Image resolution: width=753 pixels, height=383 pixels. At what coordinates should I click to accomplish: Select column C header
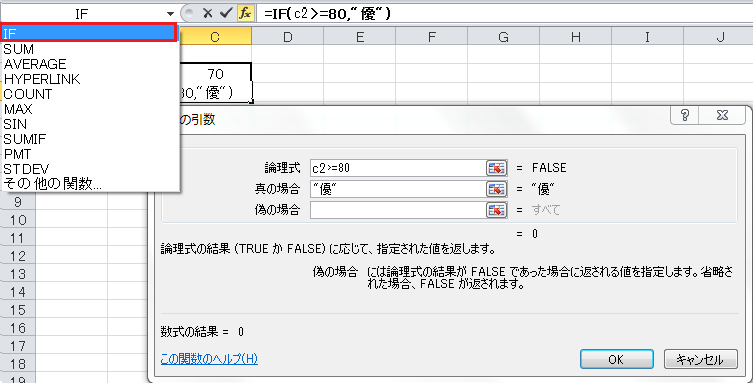coord(215,36)
